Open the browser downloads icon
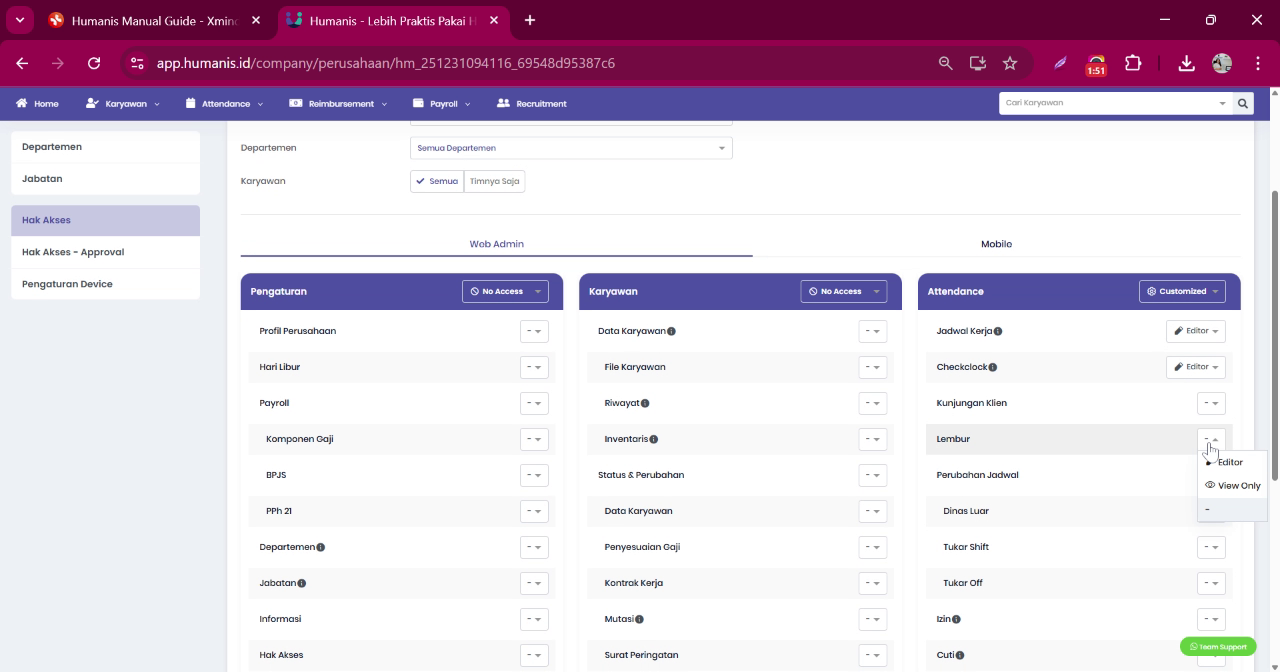Screen dimensions: 1280x672 click(1186, 63)
